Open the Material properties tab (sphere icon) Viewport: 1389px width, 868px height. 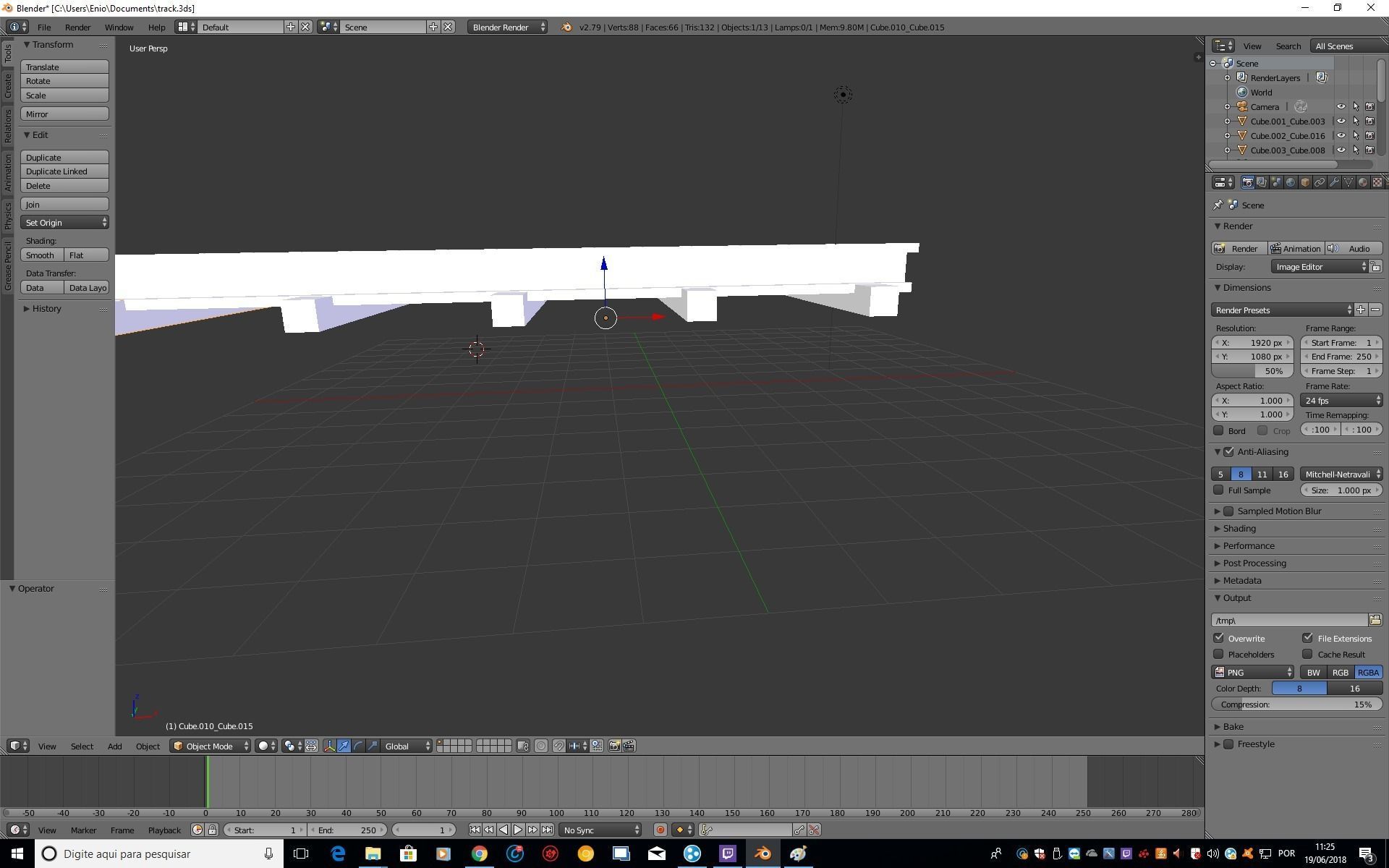tap(1362, 182)
